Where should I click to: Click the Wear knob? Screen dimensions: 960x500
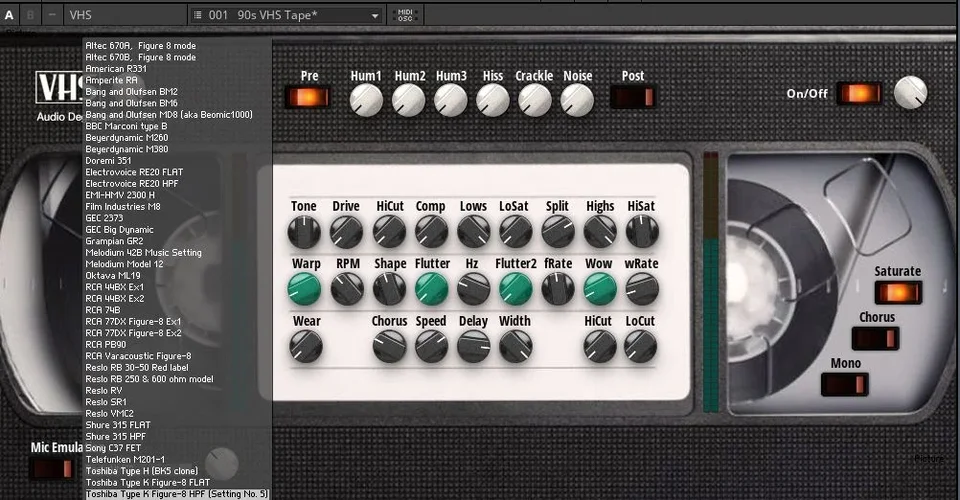click(x=306, y=346)
